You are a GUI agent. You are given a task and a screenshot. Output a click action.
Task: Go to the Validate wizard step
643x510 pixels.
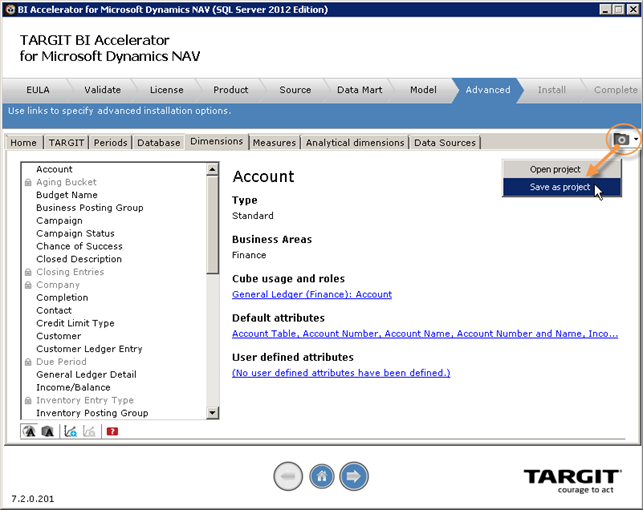coord(103,90)
